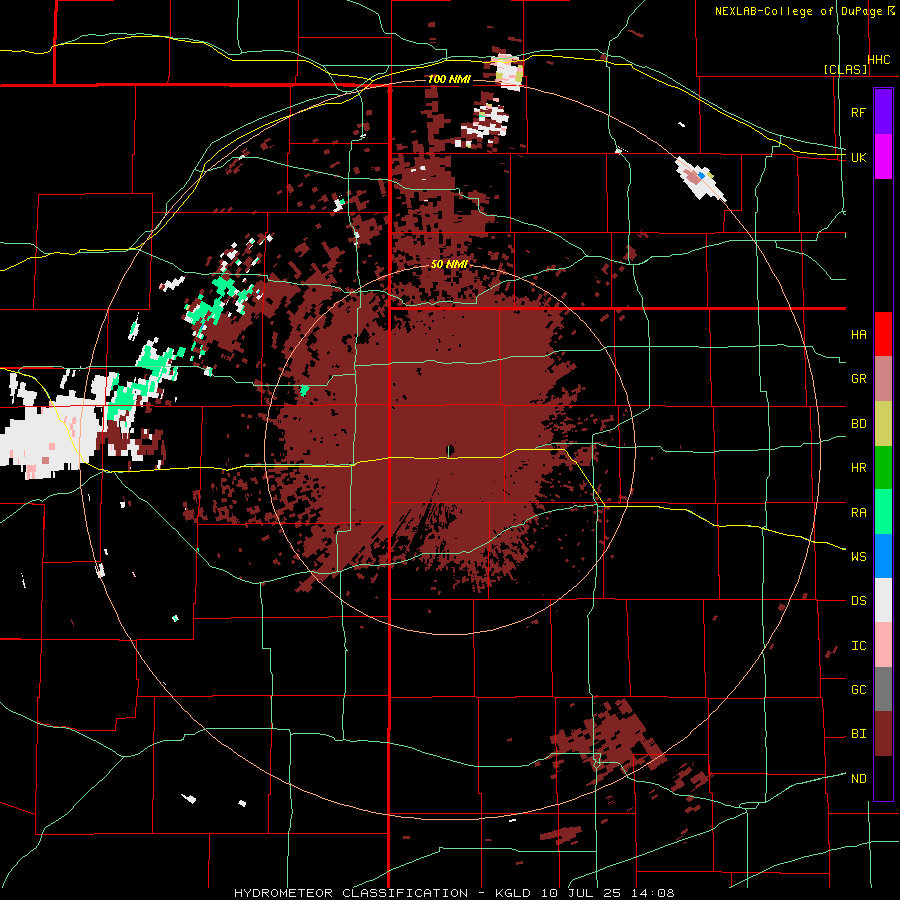Viewport: 900px width, 900px height.
Task: Click the radar site center hole
Action: tap(450, 449)
